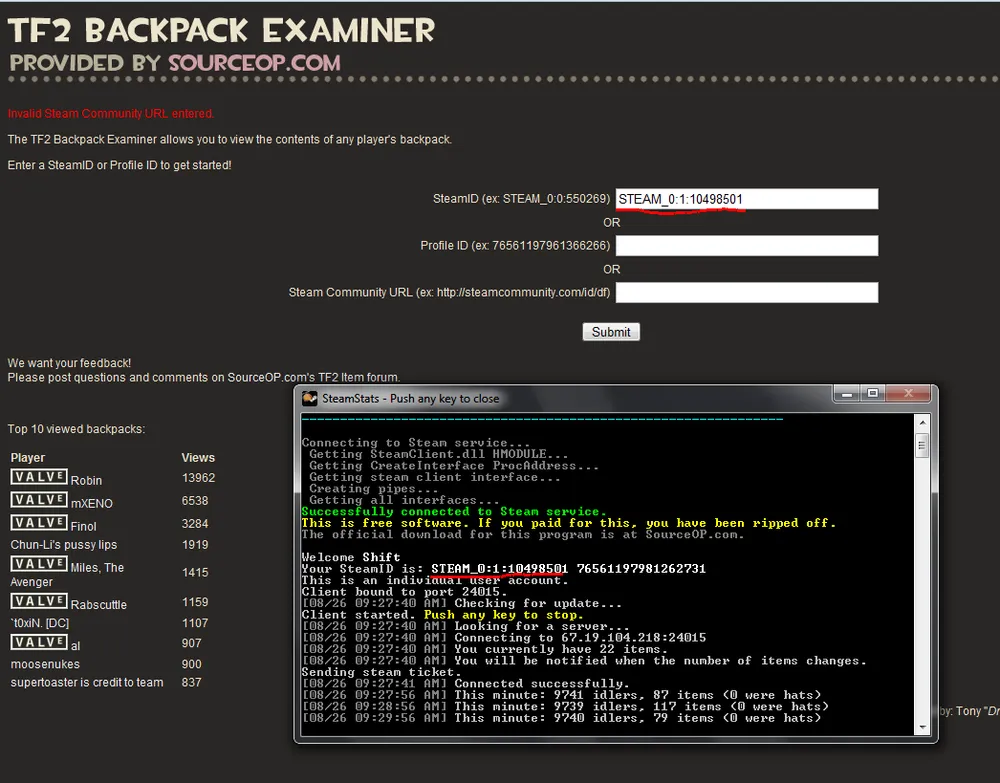
Task: Click the console scrollbar down arrow
Action: click(x=922, y=725)
